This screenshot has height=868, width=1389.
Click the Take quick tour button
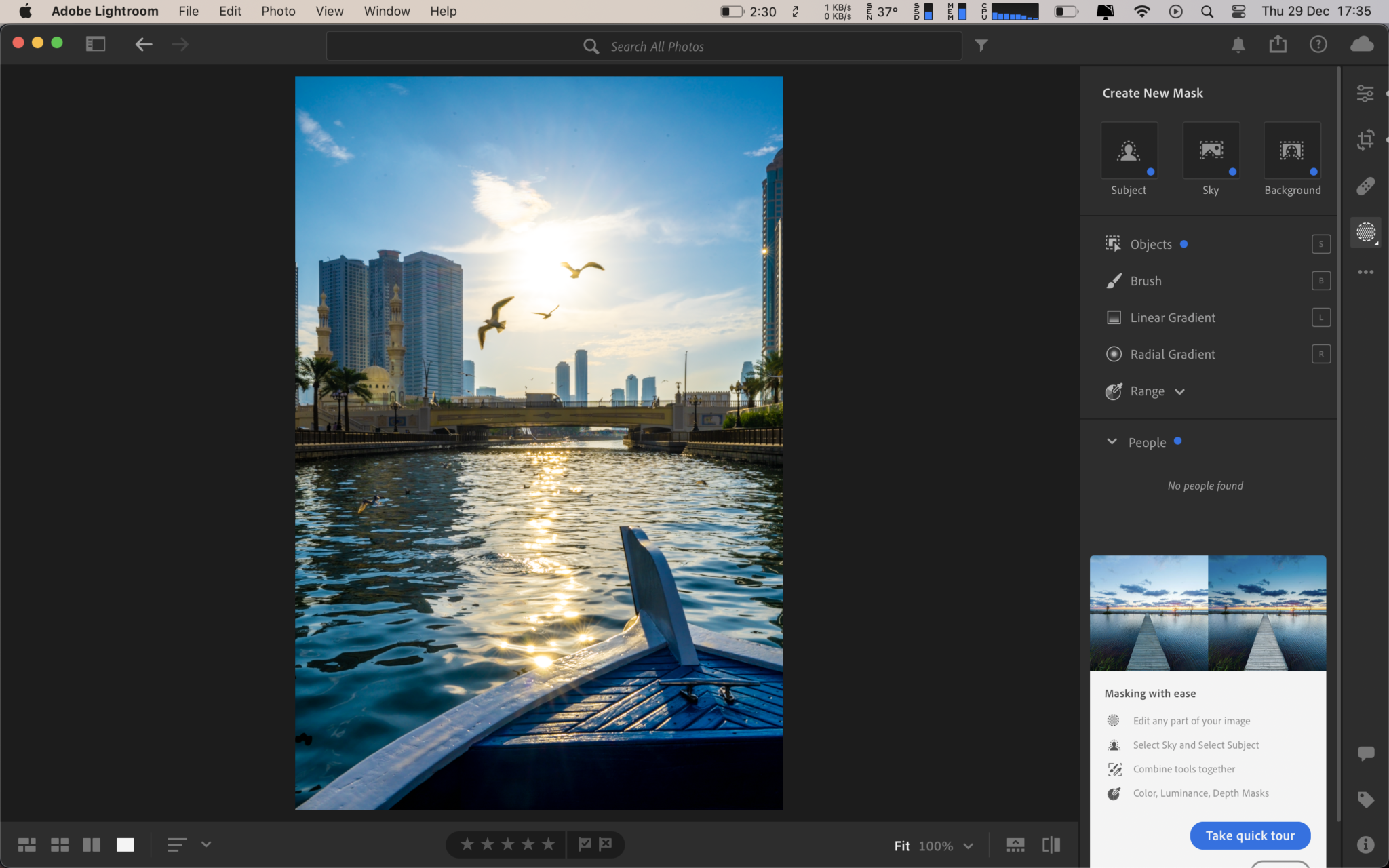click(1249, 835)
